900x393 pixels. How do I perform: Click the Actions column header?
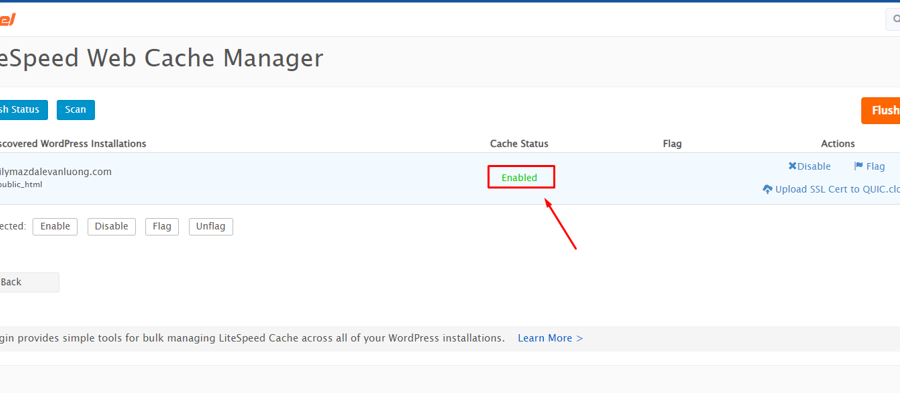[837, 143]
